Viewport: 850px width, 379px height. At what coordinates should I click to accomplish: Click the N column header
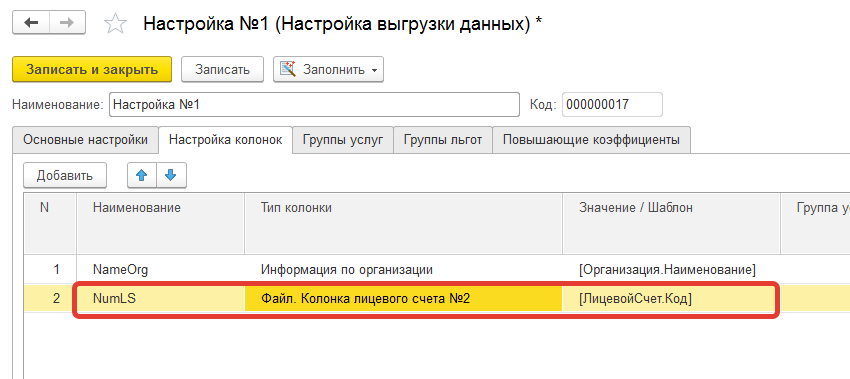coord(50,223)
